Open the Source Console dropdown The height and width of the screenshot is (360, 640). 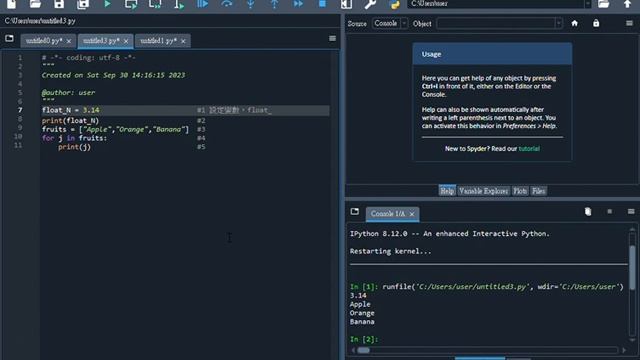pos(390,23)
